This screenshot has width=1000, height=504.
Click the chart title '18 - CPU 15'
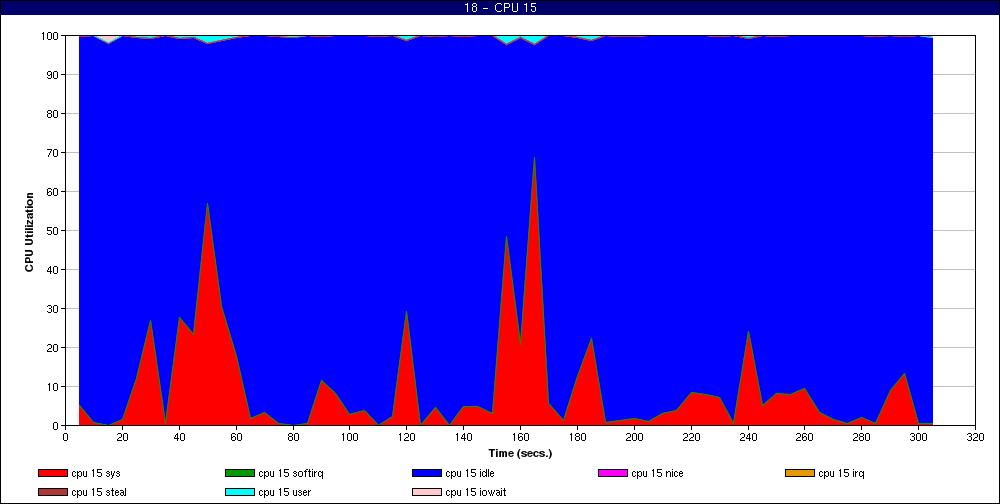pos(500,8)
